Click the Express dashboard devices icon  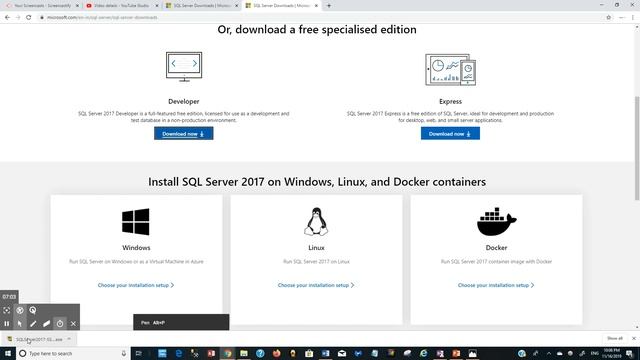tap(451, 69)
